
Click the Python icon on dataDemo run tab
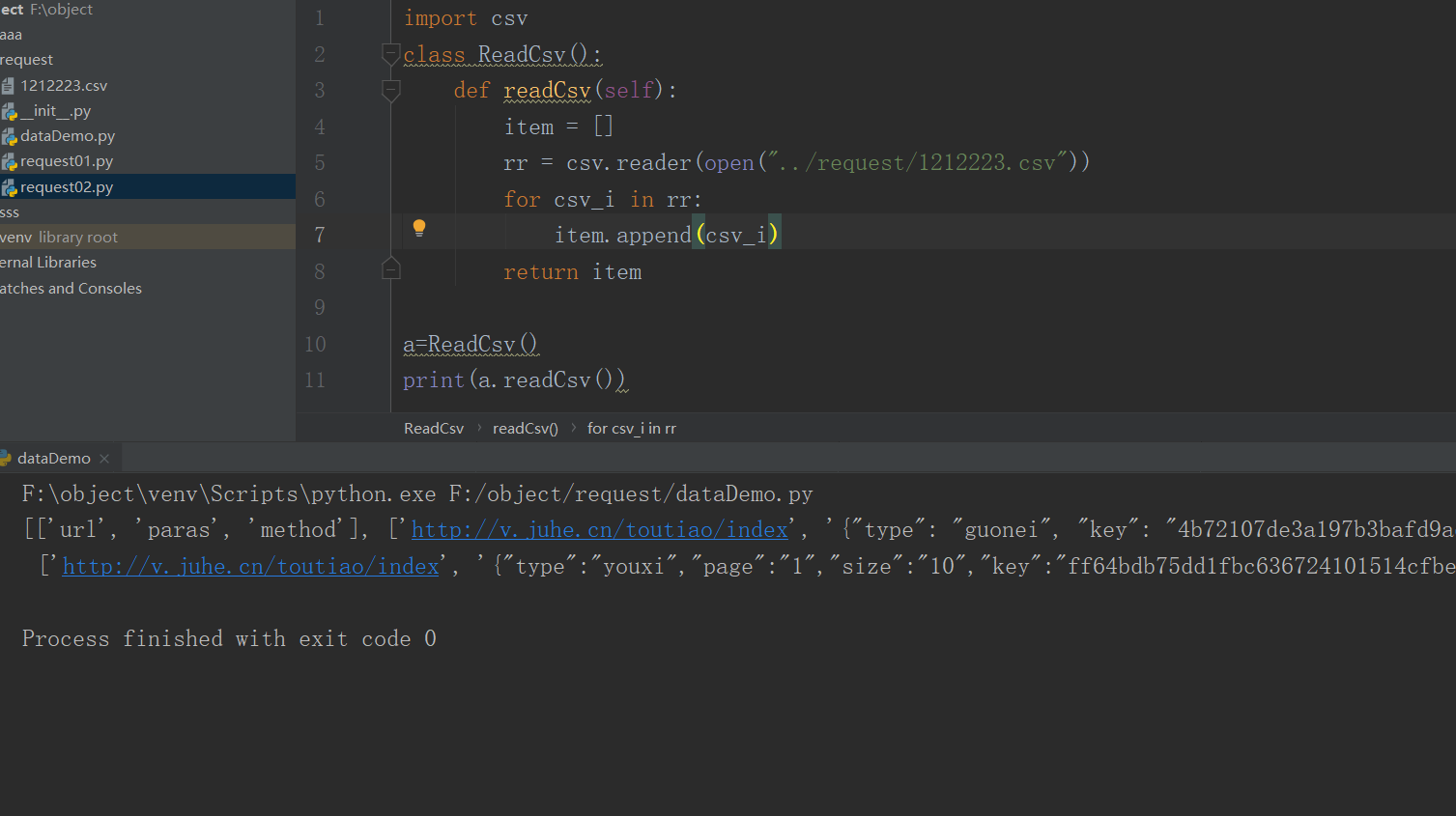(x=5, y=458)
